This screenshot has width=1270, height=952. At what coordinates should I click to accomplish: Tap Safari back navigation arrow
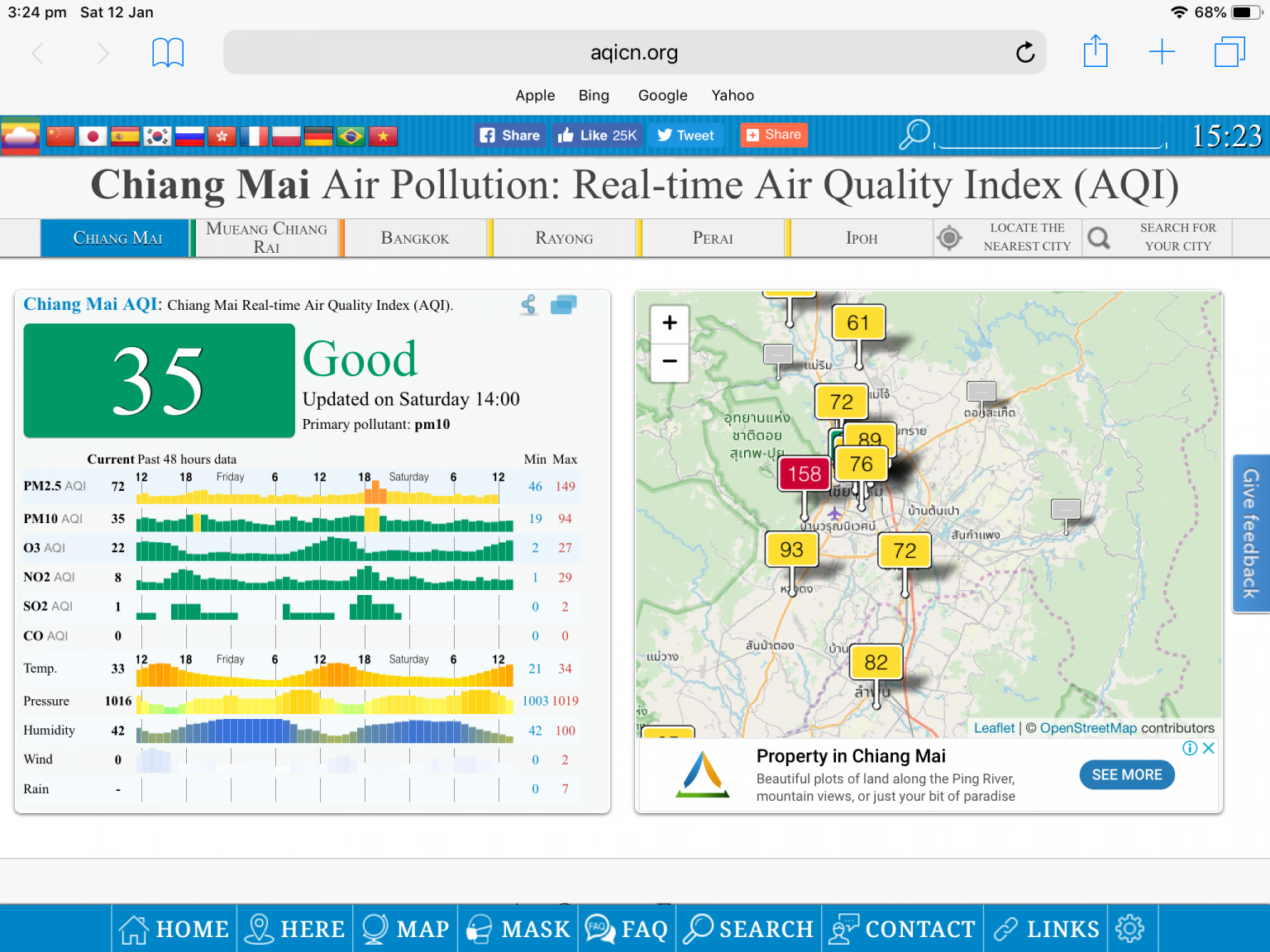pos(37,54)
